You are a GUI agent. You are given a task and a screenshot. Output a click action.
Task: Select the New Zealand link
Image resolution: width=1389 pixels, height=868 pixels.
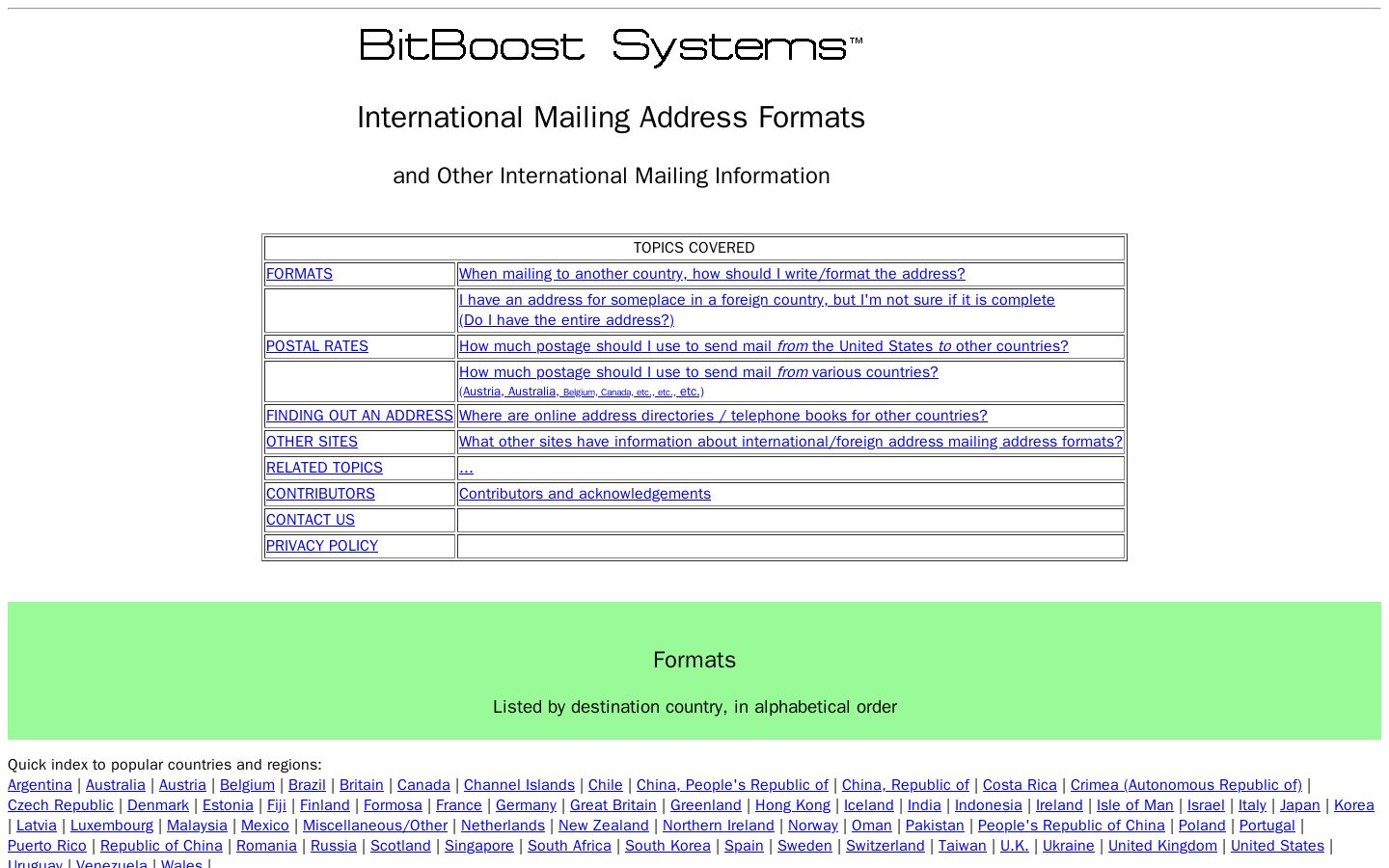click(x=604, y=826)
